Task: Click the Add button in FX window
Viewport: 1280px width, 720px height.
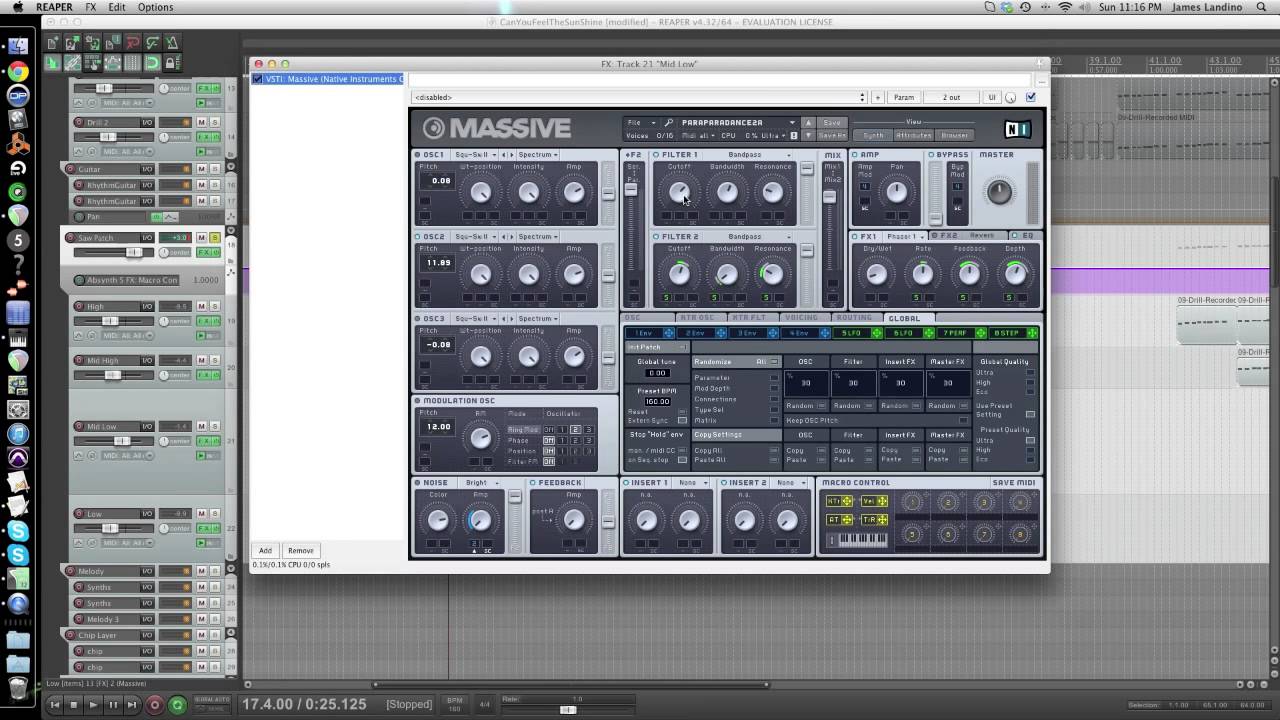Action: point(265,550)
